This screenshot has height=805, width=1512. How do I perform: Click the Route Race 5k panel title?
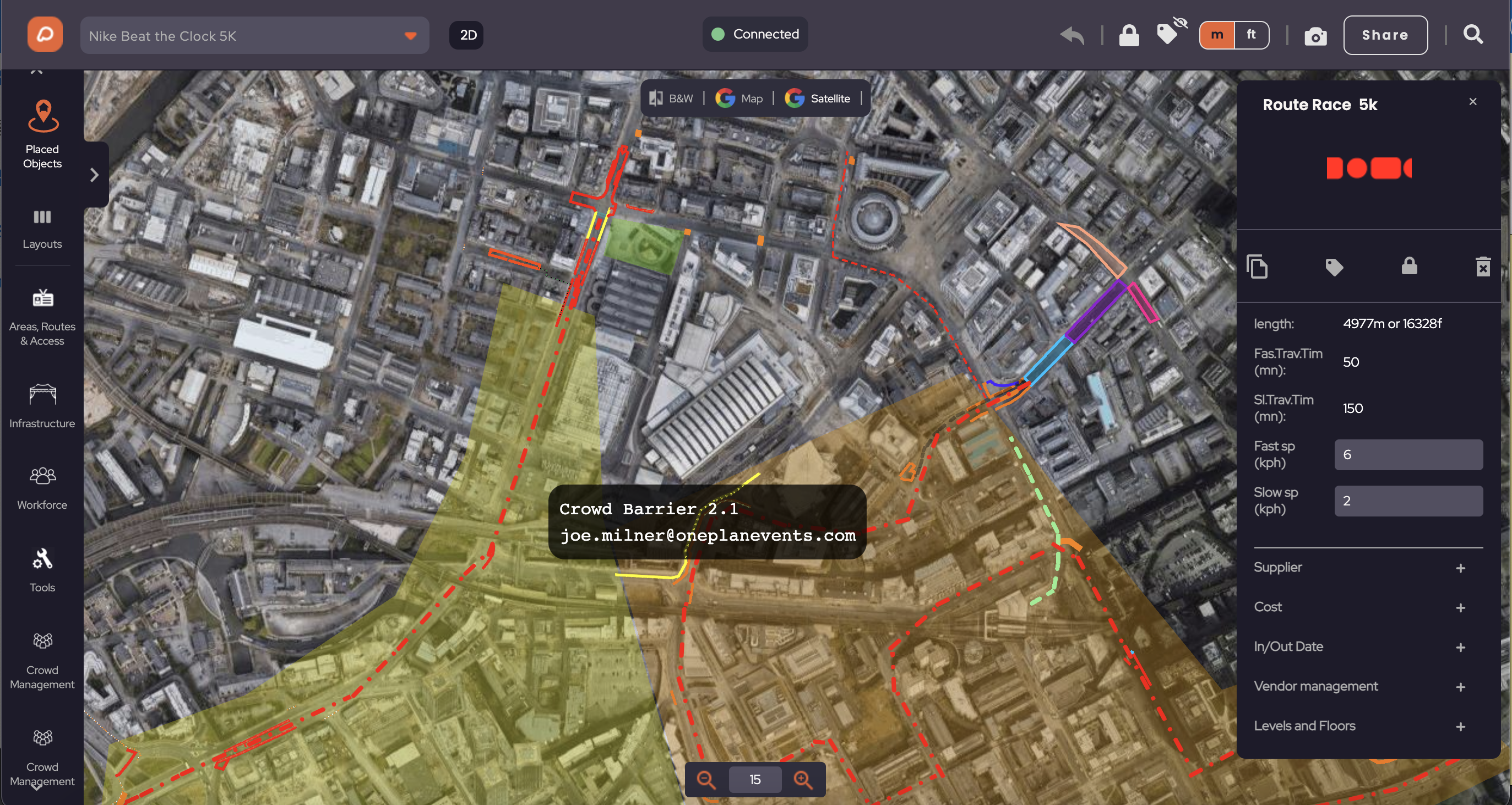click(1319, 105)
